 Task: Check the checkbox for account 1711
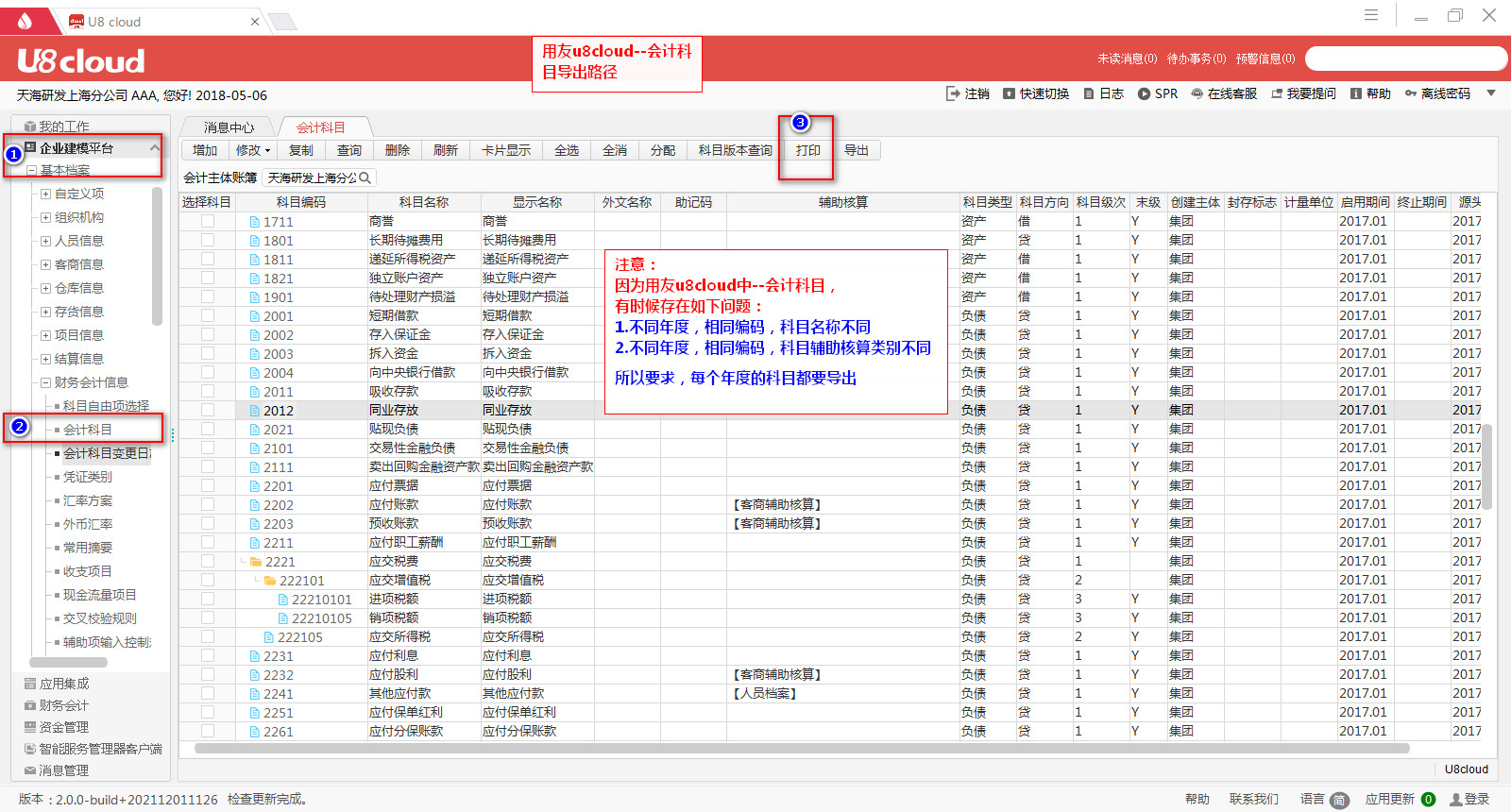[x=208, y=221]
